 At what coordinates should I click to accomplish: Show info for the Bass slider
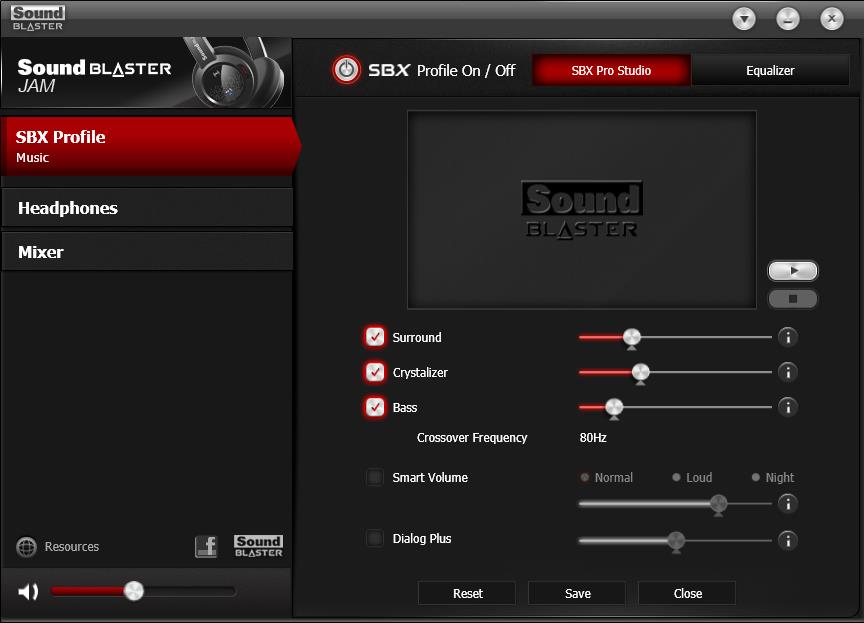pyautogui.click(x=787, y=407)
